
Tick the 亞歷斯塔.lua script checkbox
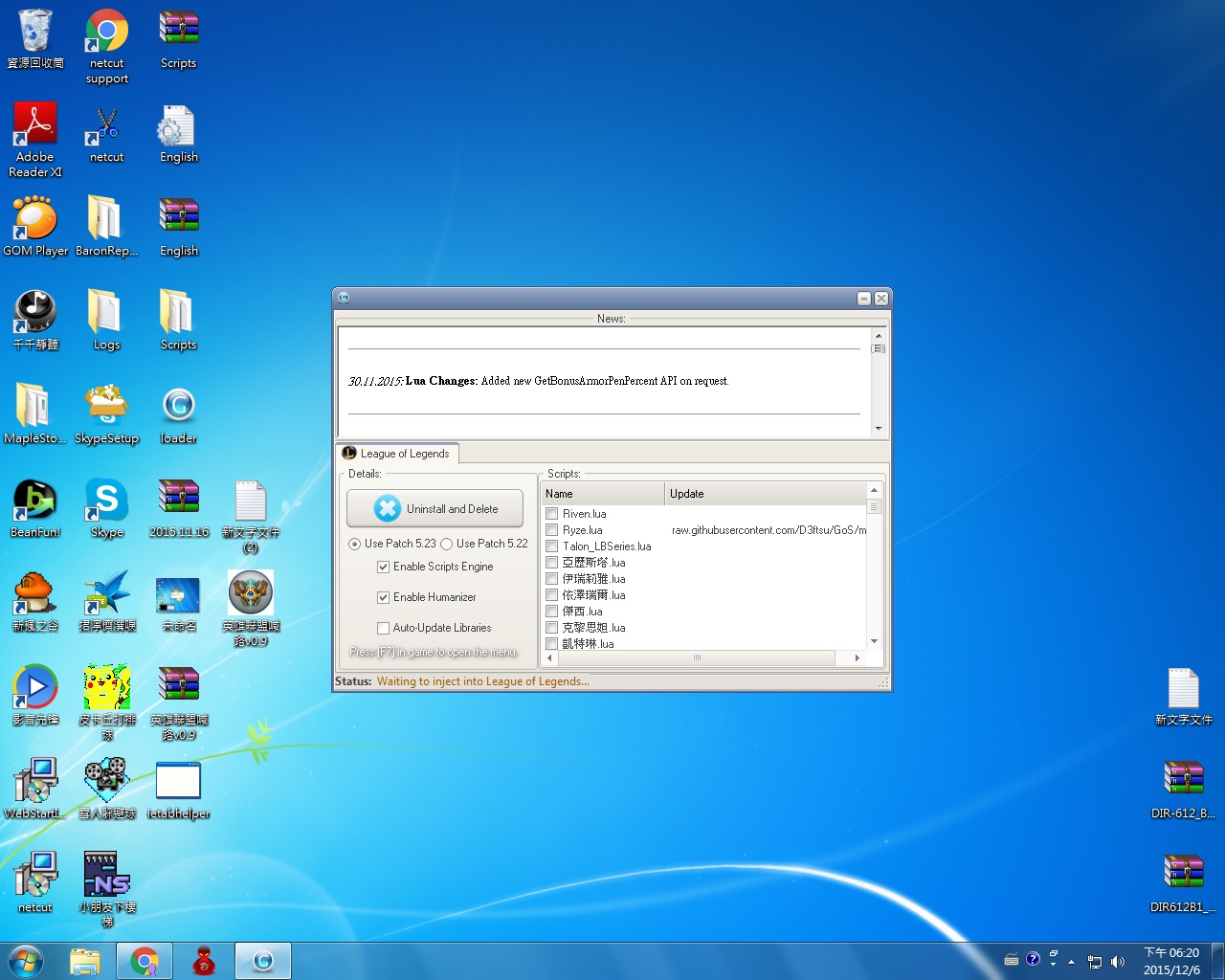(x=552, y=563)
